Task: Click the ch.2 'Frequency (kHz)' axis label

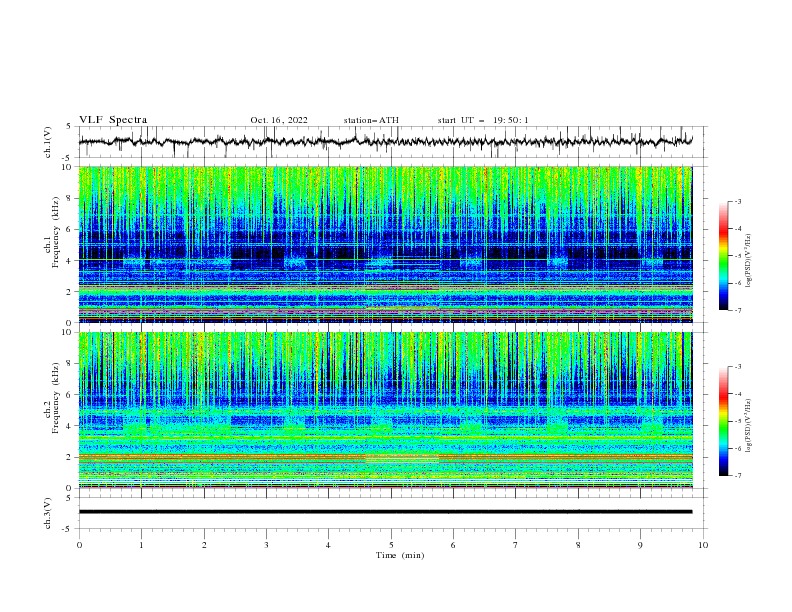Action: [55, 398]
